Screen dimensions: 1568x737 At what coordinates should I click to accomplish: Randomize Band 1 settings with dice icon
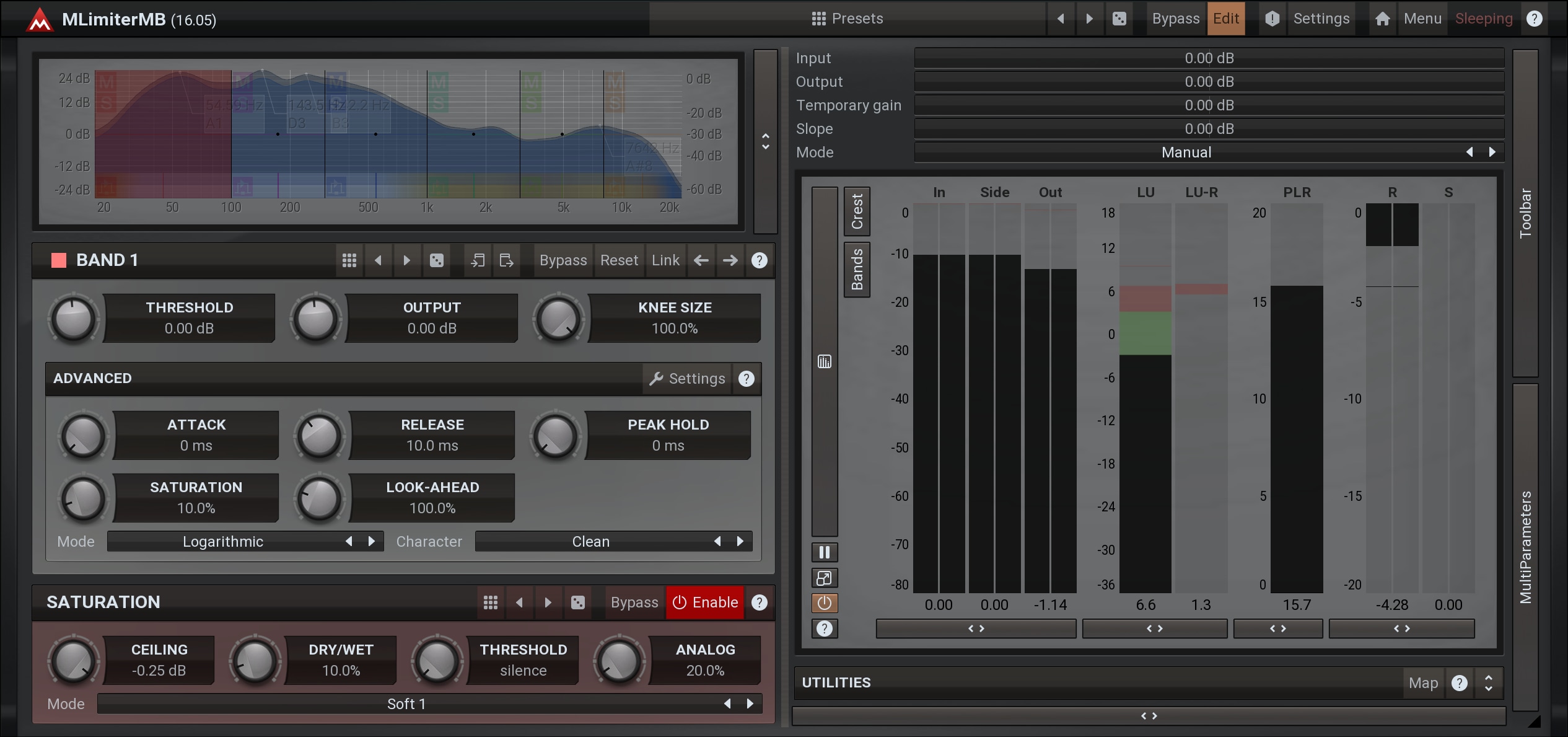pyautogui.click(x=436, y=260)
